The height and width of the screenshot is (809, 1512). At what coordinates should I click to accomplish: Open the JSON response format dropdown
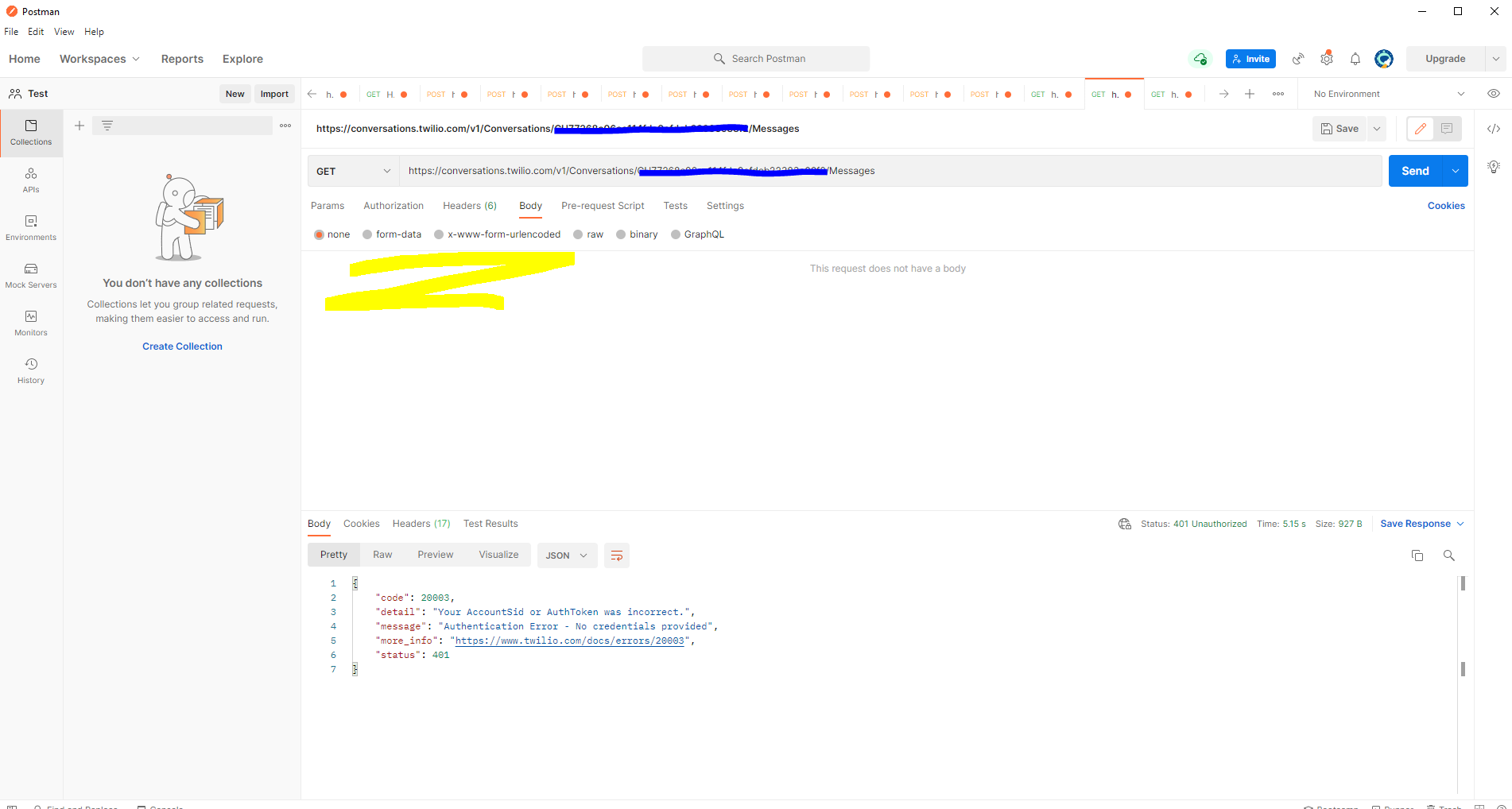pyautogui.click(x=566, y=555)
